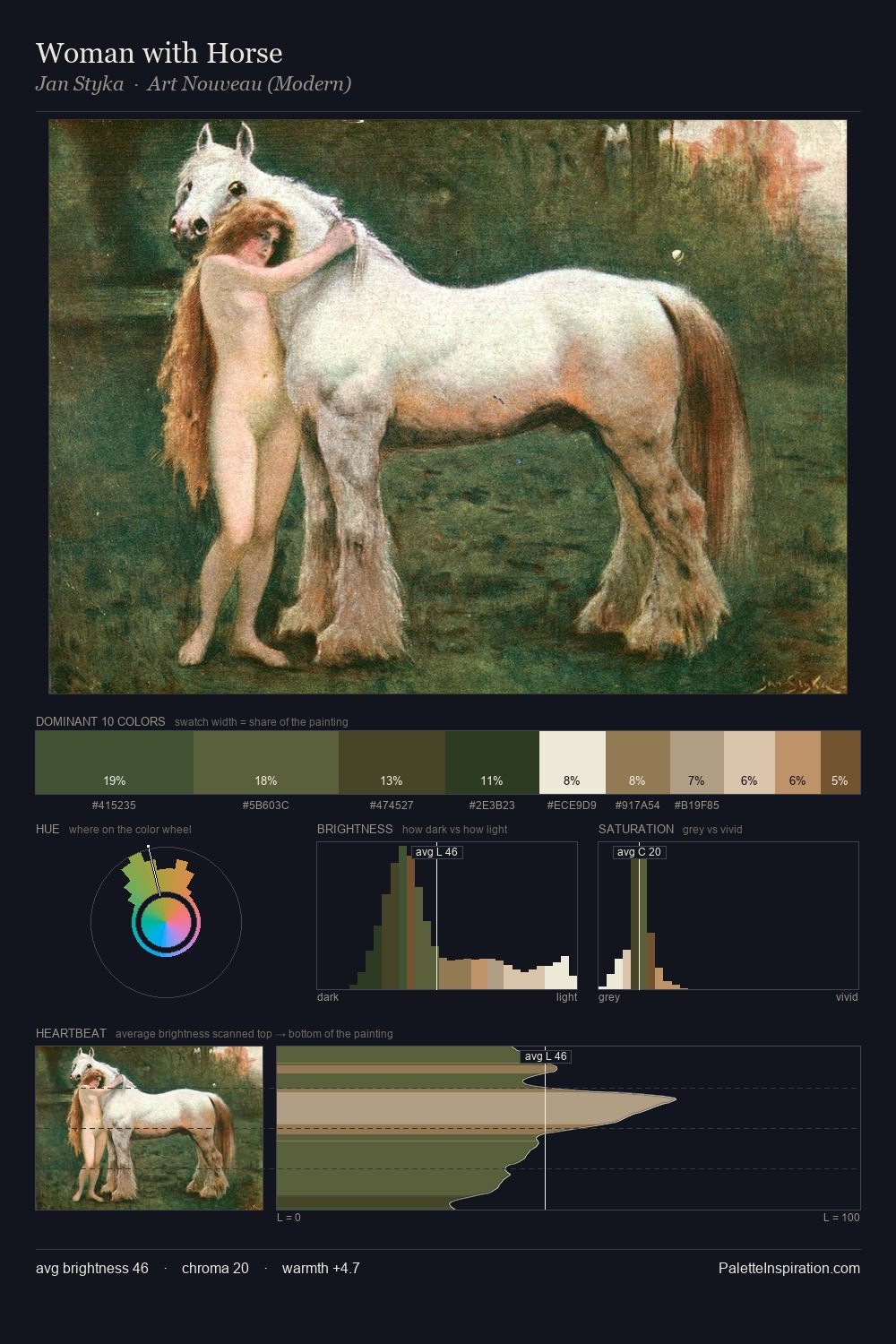Click the 13% dark olive swatch

point(392,762)
